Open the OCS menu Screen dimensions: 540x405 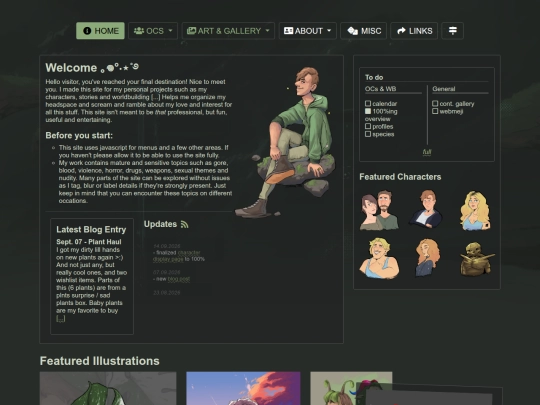click(153, 31)
